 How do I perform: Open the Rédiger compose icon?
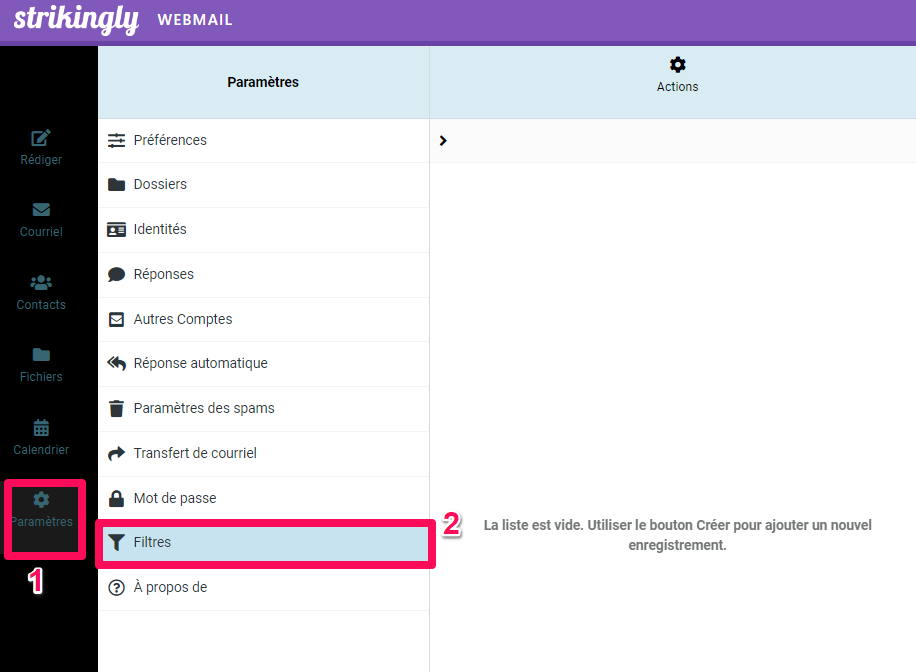click(41, 138)
